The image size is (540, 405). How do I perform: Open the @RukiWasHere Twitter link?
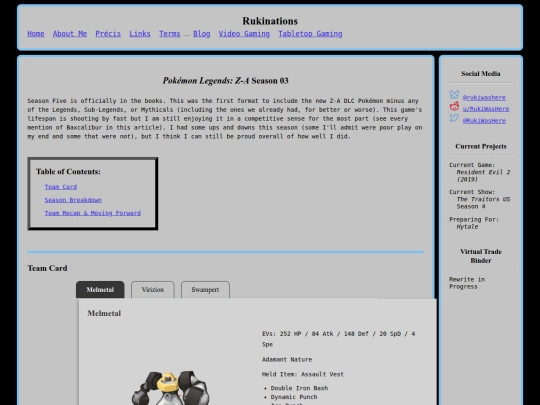tap(484, 121)
